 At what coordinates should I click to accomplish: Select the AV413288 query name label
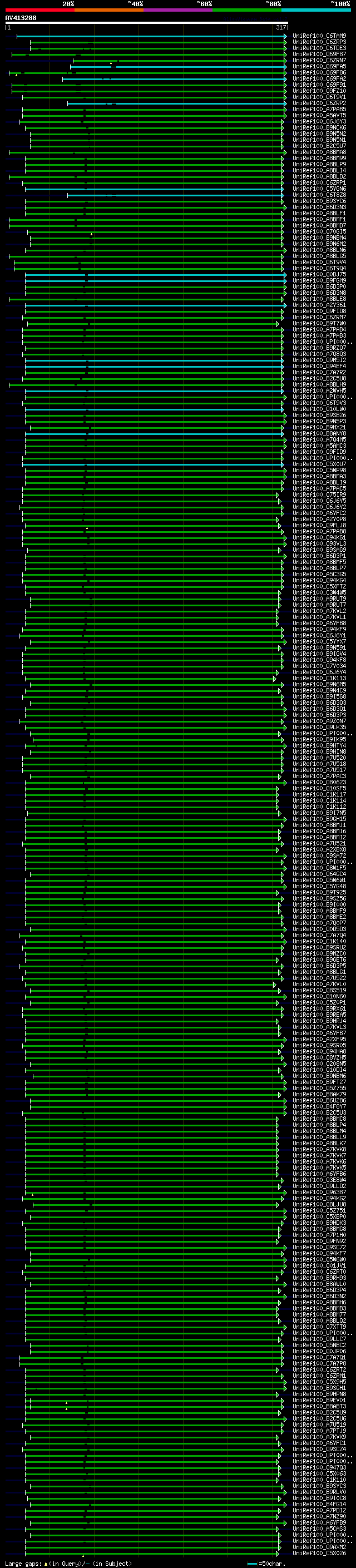pos(21,18)
